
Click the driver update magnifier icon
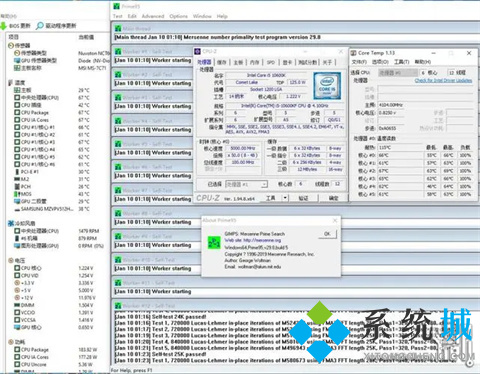coord(40,26)
